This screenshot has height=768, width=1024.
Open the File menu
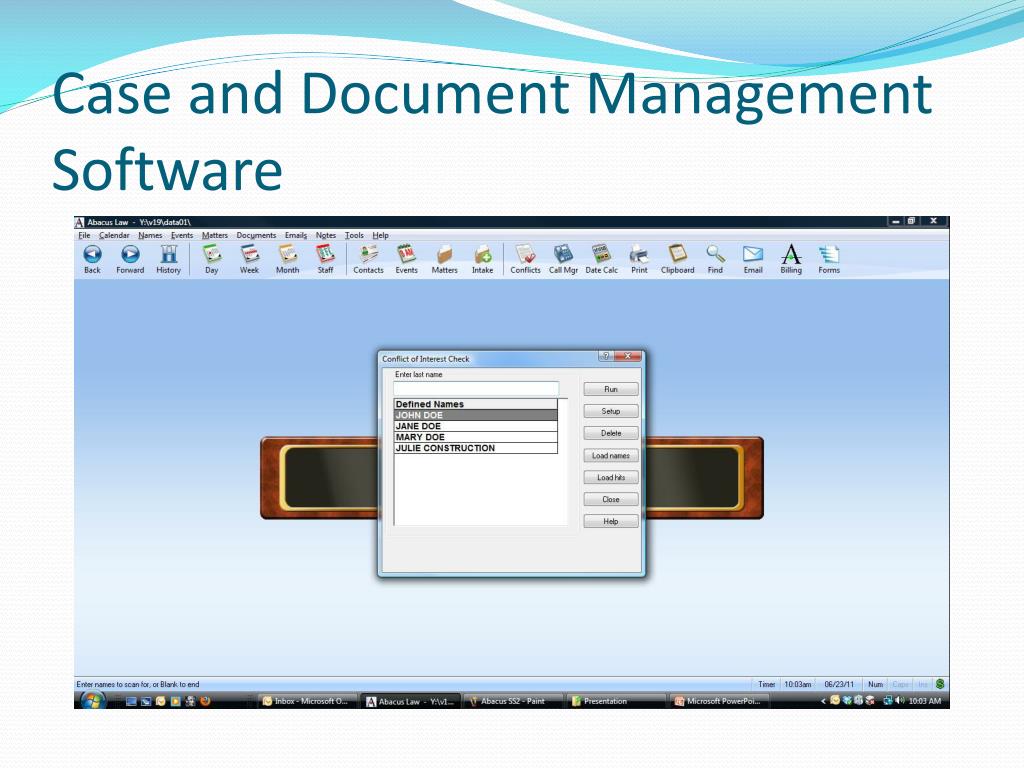[84, 235]
